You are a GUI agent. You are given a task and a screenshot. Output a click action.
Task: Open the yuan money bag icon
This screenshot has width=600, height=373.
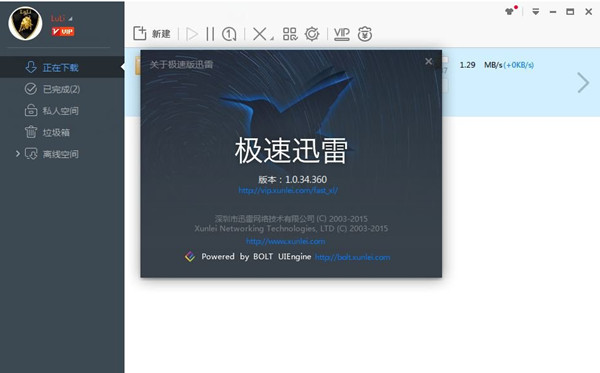click(x=365, y=34)
